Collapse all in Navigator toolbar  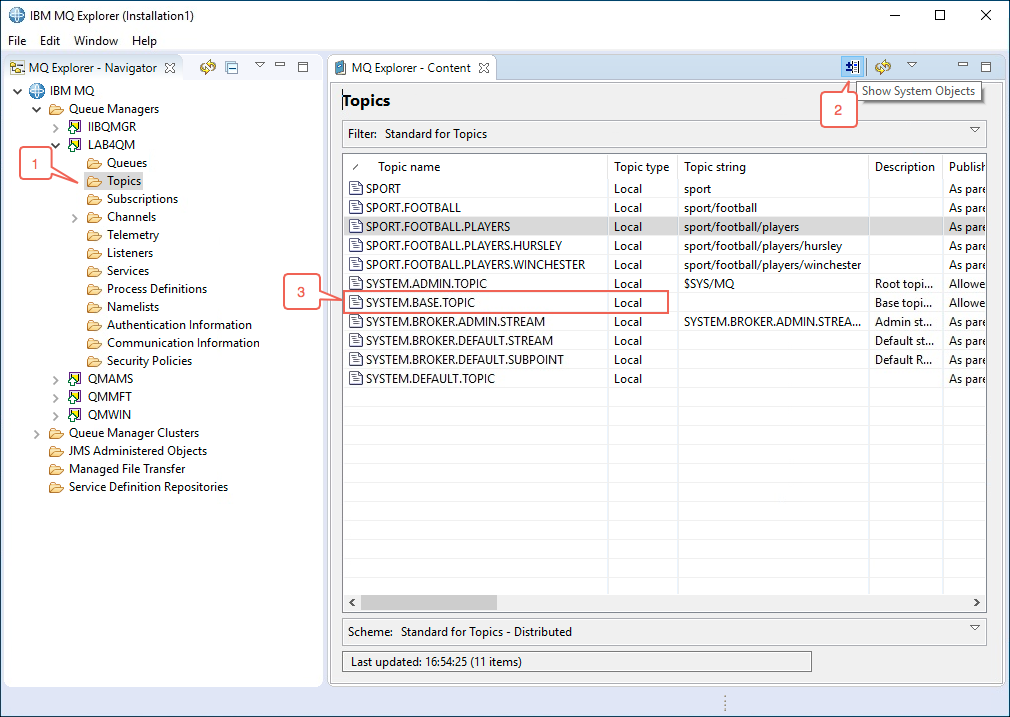point(232,67)
